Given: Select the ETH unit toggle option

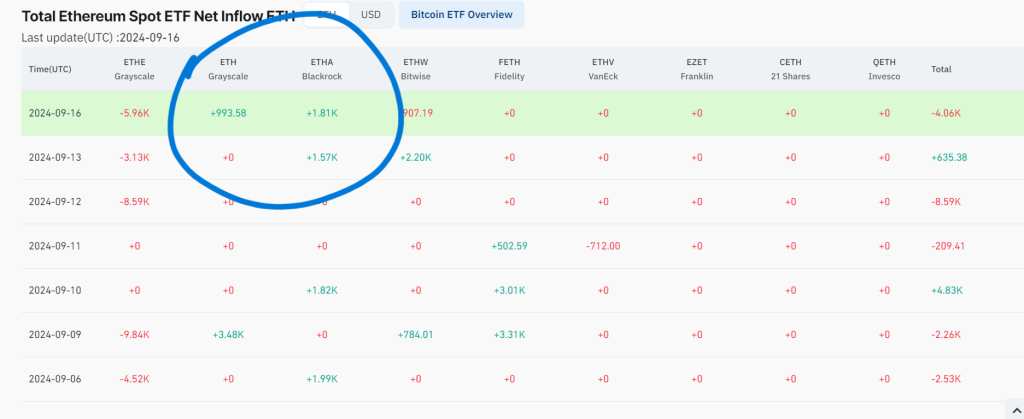Looking at the screenshot, I should [x=326, y=15].
